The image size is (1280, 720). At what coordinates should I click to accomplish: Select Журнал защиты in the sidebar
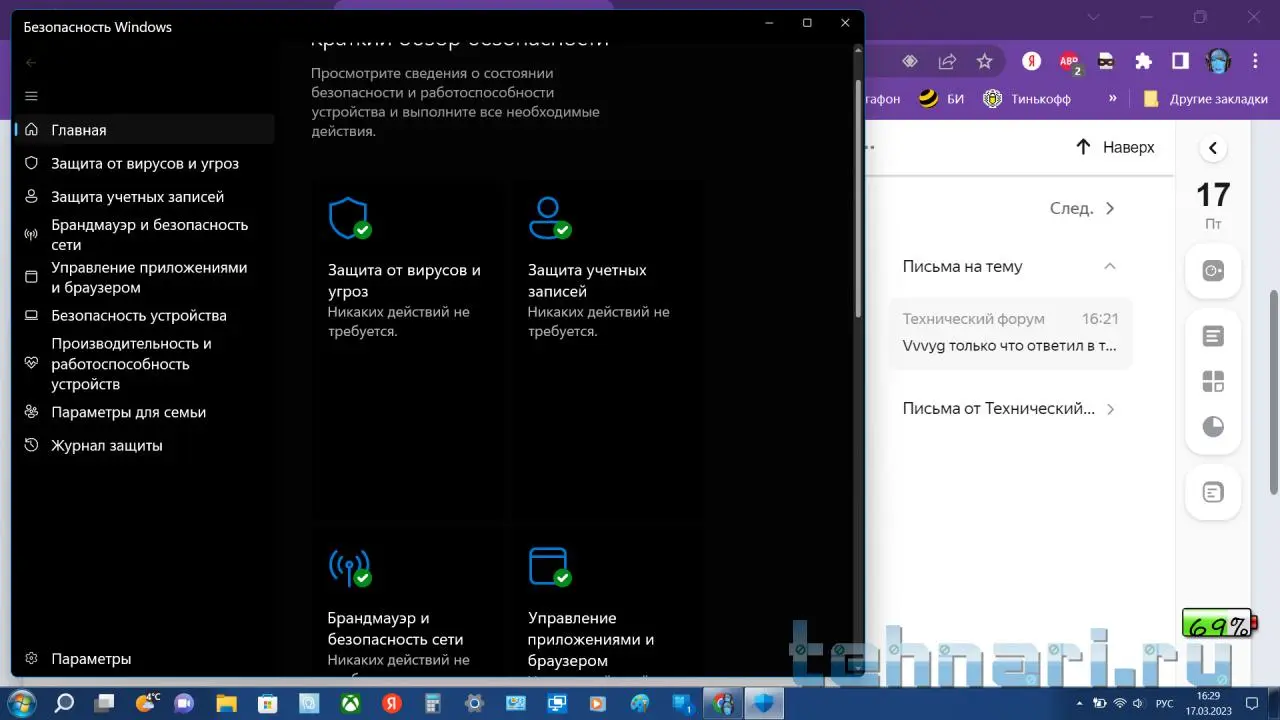coord(106,446)
